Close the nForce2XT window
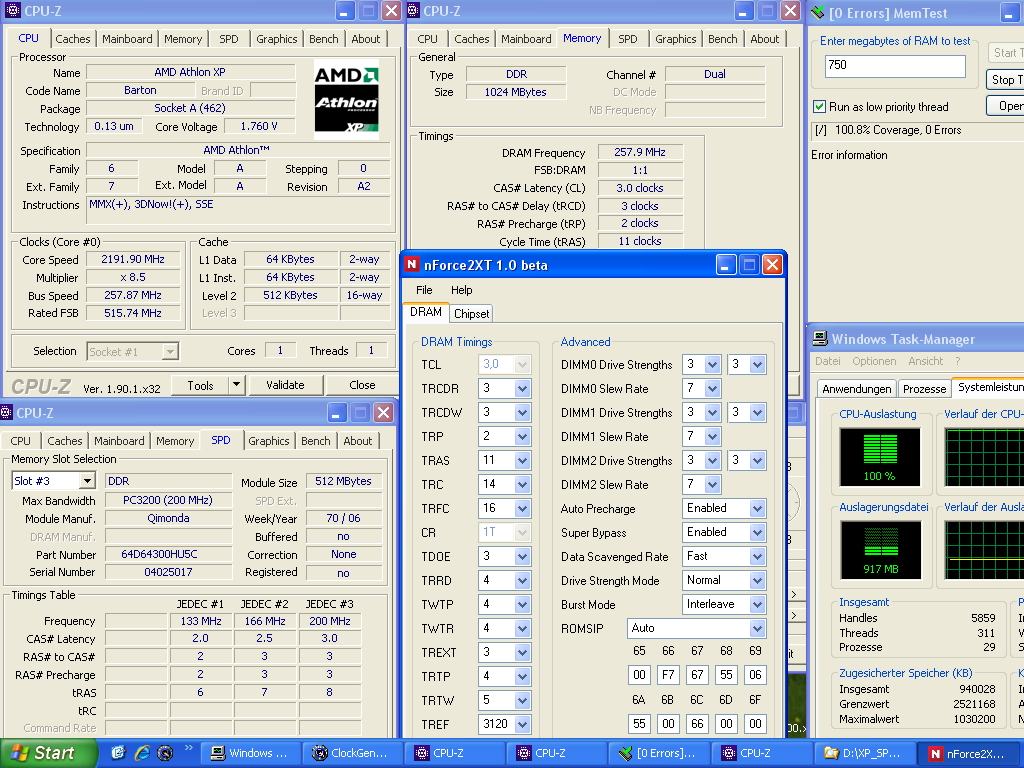 (x=772, y=264)
